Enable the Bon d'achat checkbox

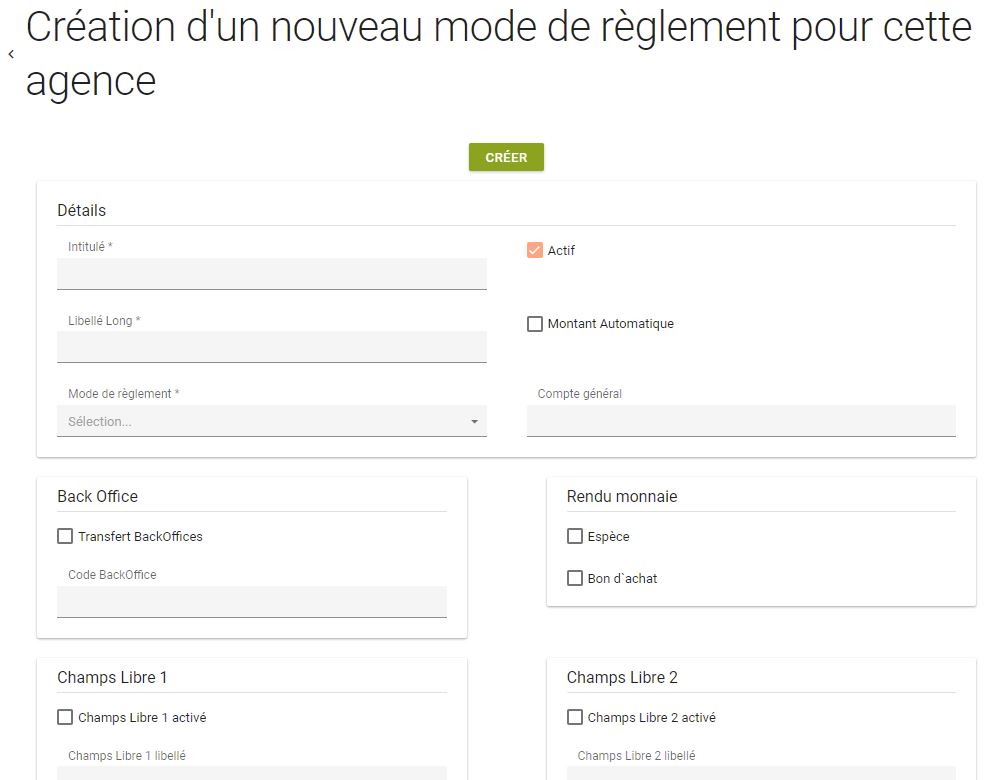pyautogui.click(x=575, y=578)
